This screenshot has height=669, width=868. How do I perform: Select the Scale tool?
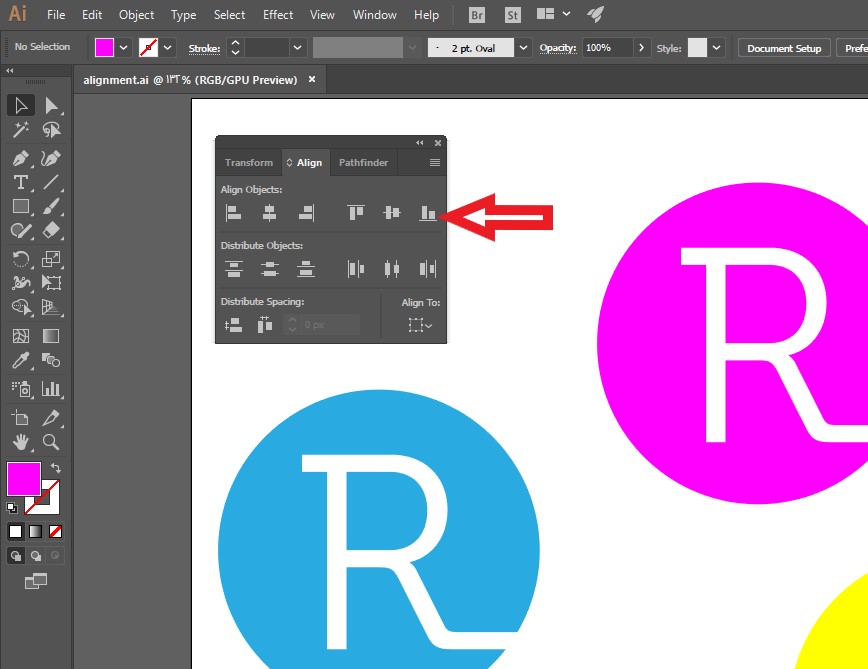[51, 258]
